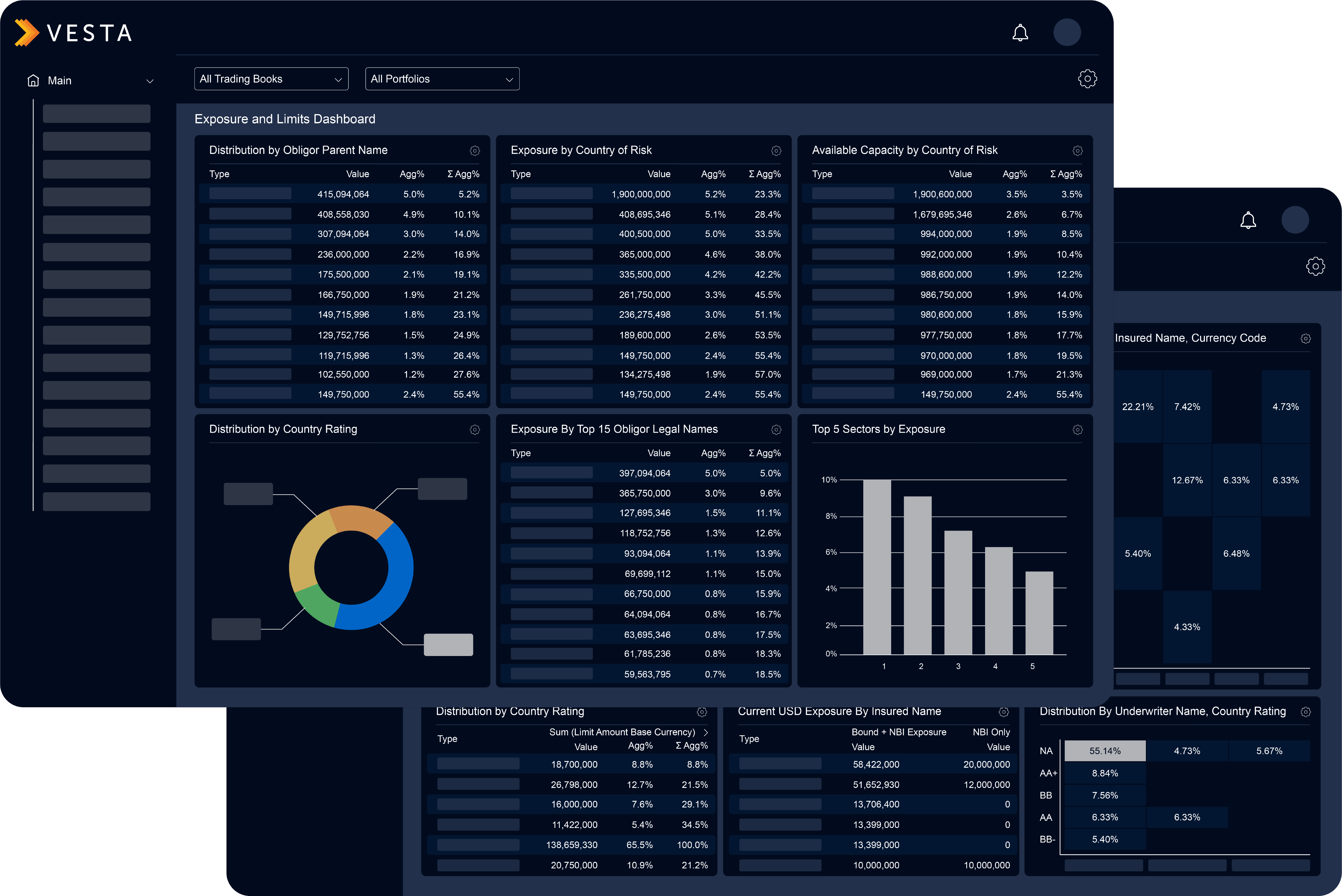
Task: Click the 12.67% heatmap cell
Action: tap(1187, 480)
